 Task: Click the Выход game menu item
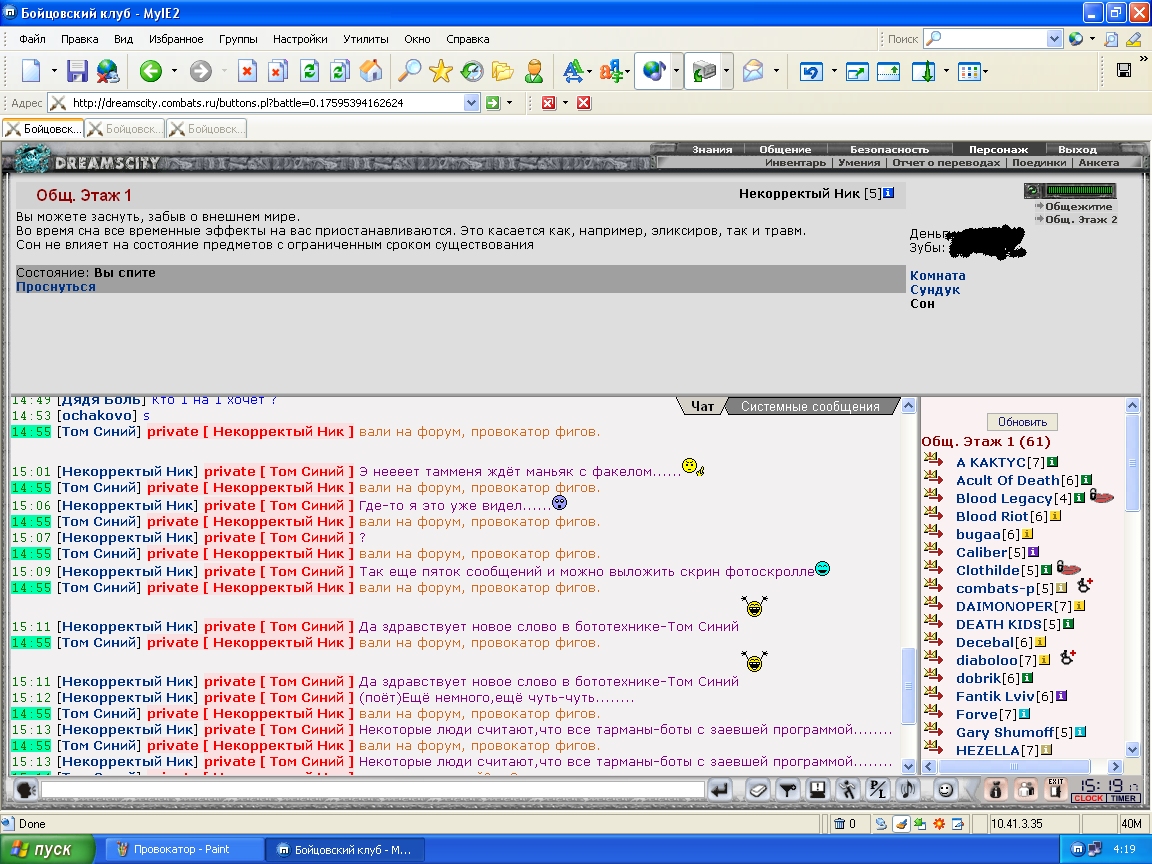click(1077, 149)
